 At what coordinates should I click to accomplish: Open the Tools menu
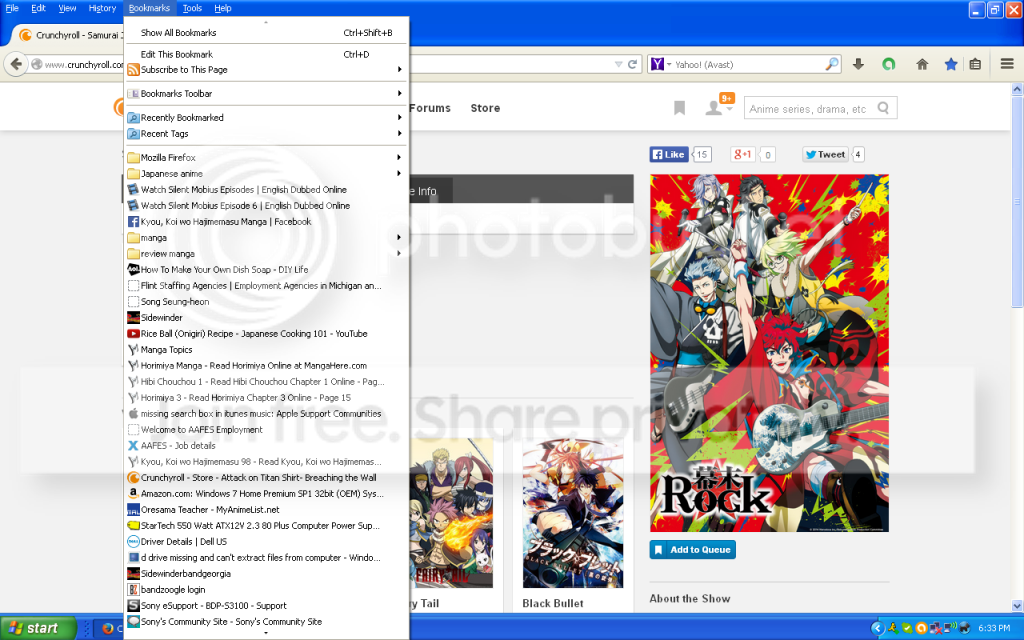click(x=192, y=8)
